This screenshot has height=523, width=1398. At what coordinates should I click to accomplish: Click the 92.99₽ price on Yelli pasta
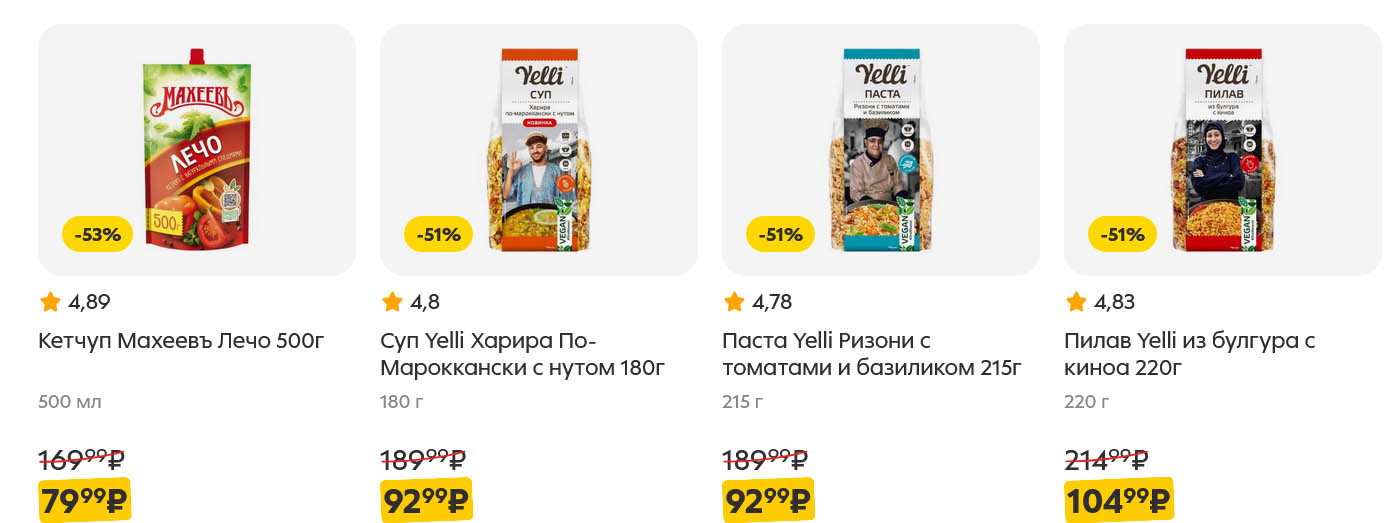[x=768, y=501]
